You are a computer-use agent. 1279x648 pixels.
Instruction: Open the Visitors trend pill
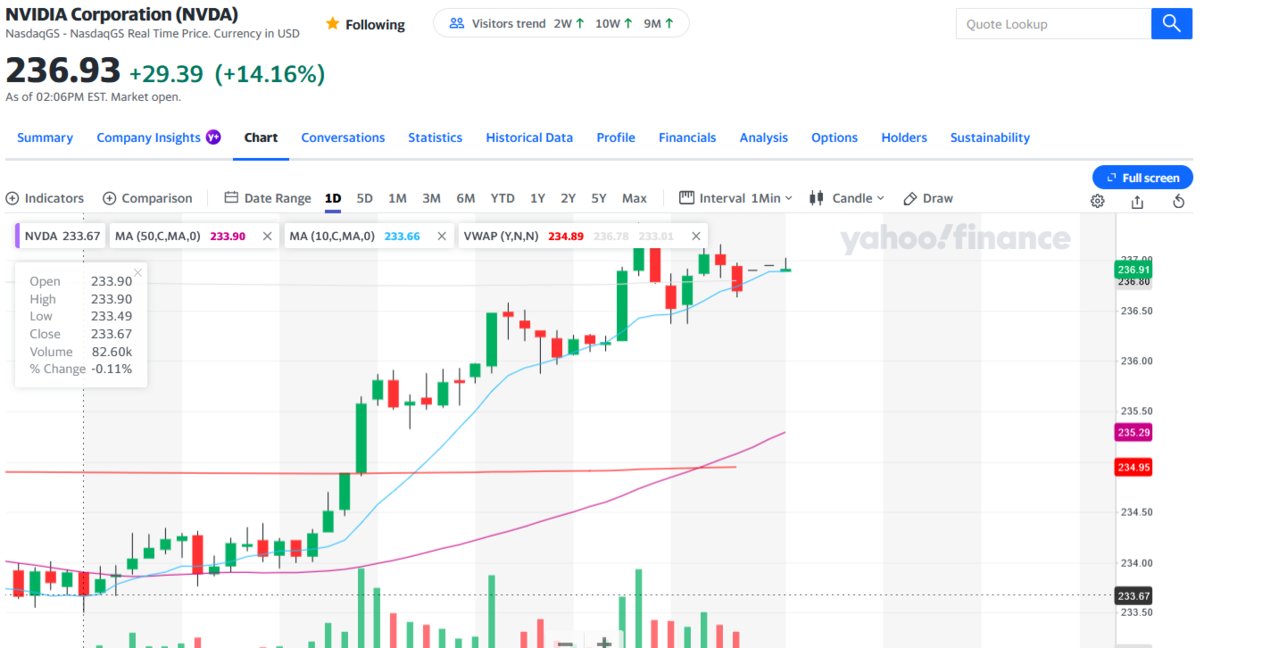561,23
